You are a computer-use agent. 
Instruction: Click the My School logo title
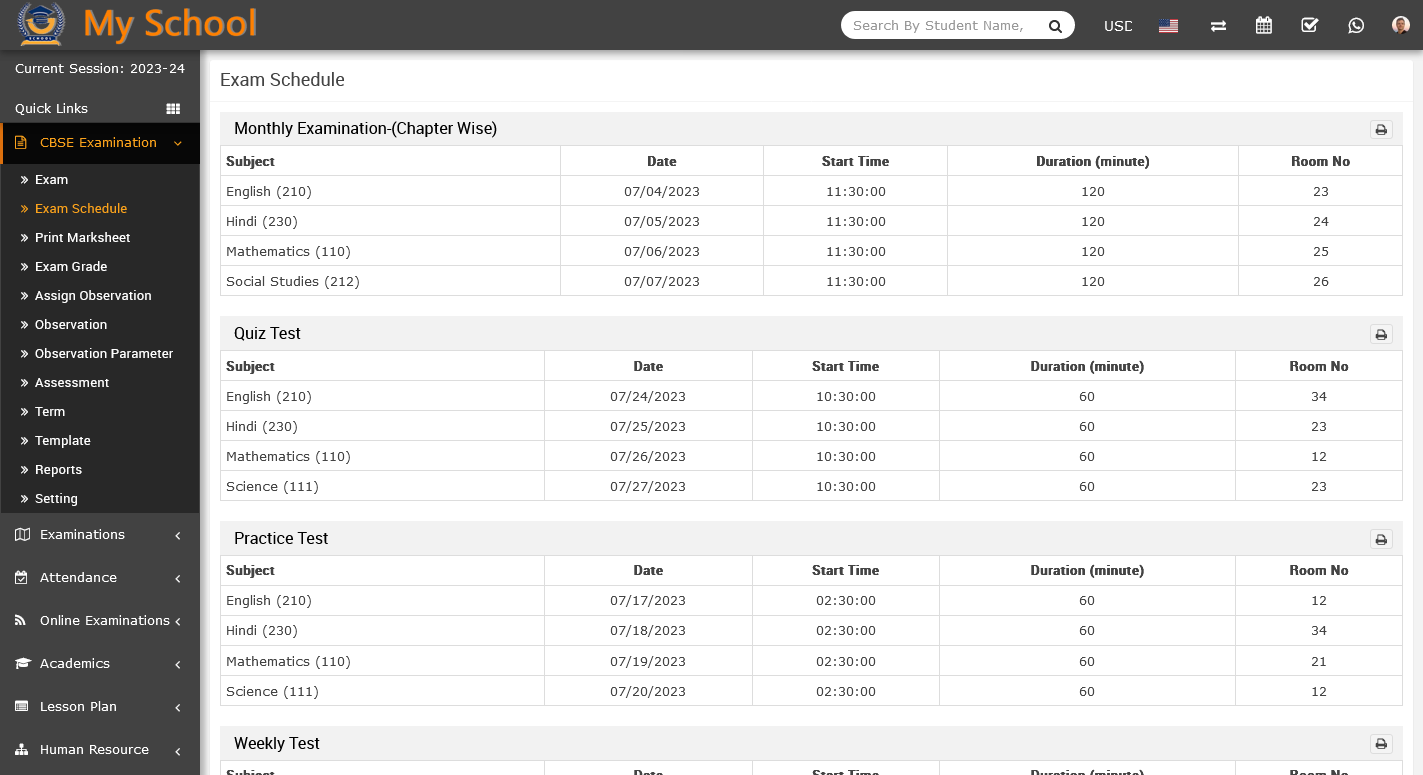coord(170,24)
